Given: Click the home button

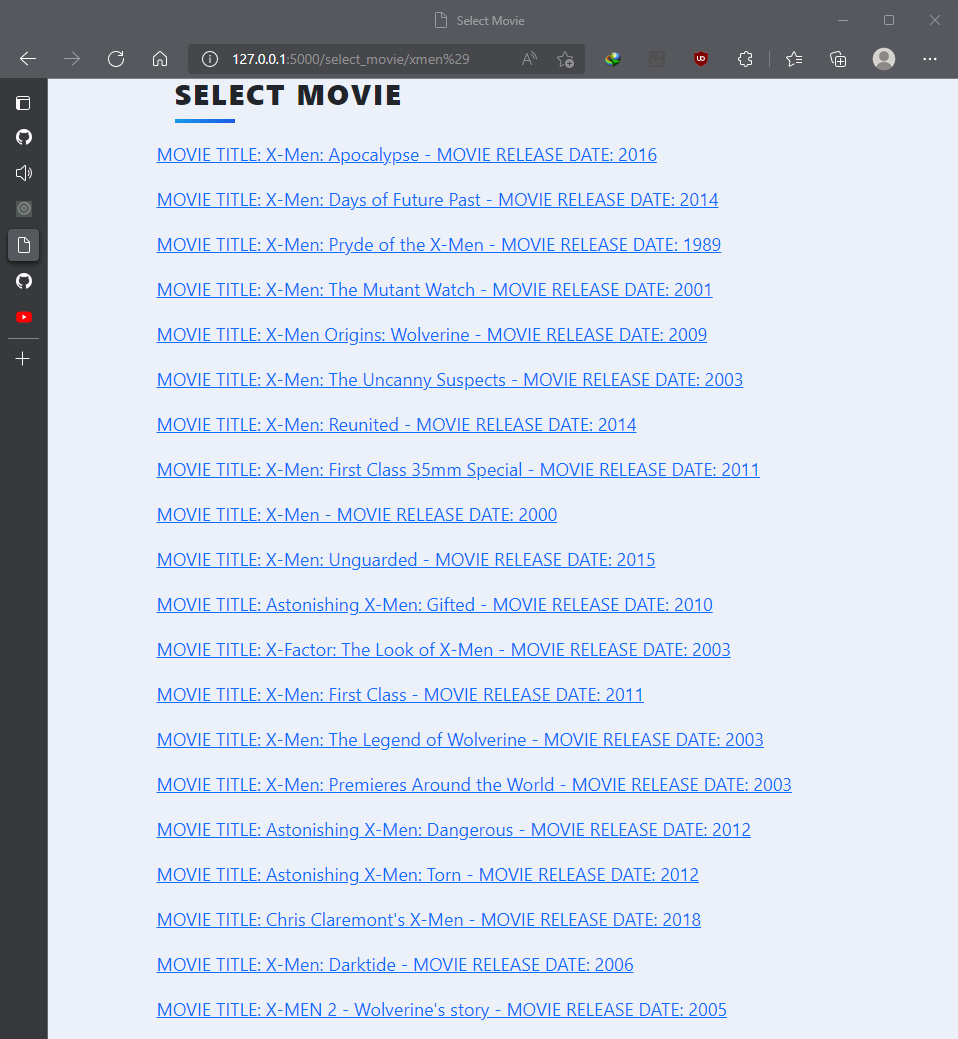Looking at the screenshot, I should click(160, 59).
